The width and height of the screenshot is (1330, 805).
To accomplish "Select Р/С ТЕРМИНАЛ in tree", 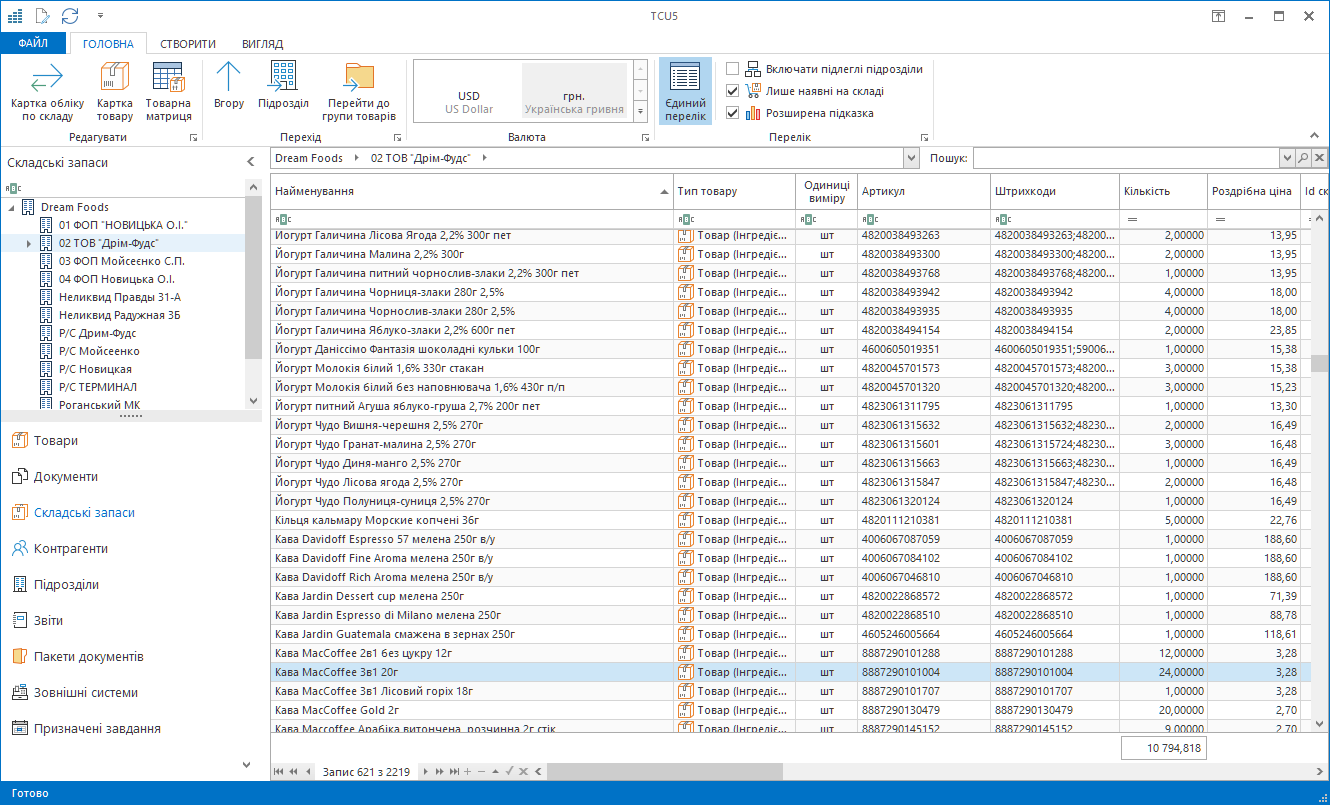I will pyautogui.click(x=98, y=387).
